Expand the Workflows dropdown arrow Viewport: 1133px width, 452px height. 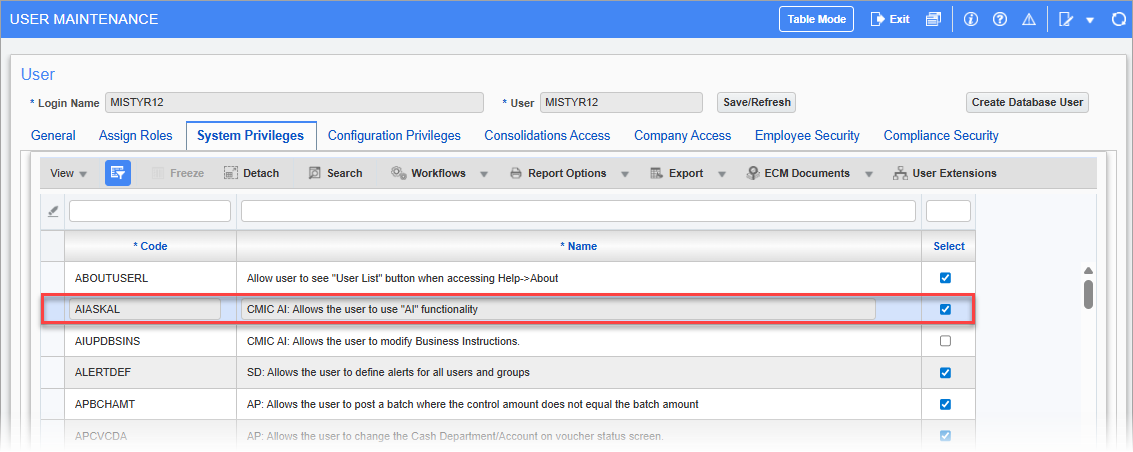point(484,174)
